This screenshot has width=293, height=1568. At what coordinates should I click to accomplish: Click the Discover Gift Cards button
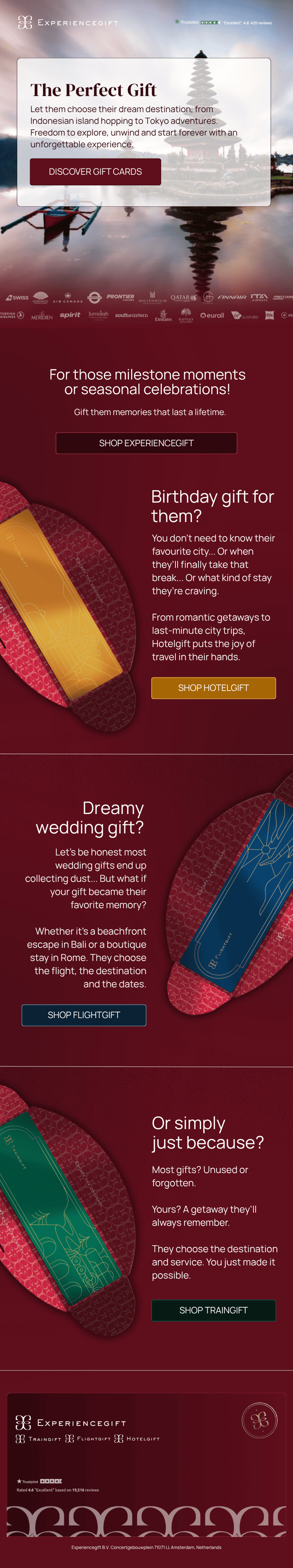pos(96,172)
